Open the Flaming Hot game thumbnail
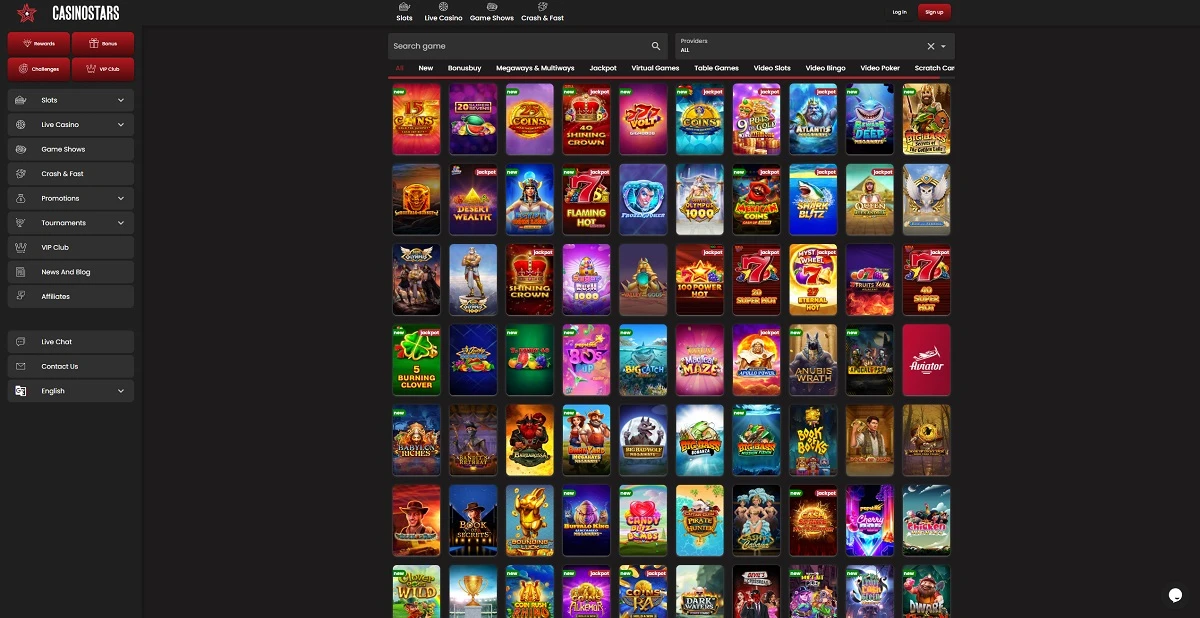 pos(586,199)
